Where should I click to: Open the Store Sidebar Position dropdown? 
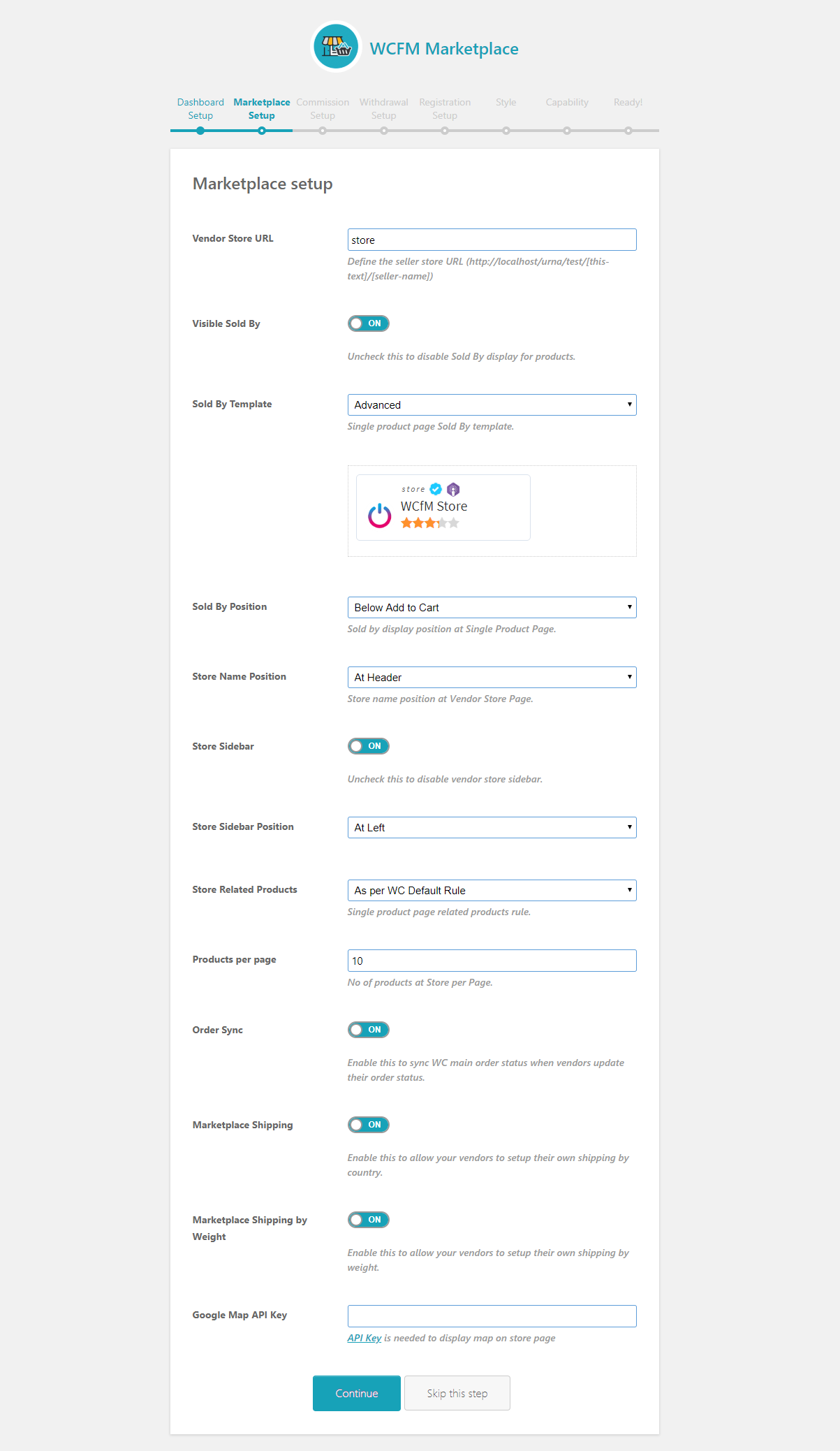click(x=492, y=828)
